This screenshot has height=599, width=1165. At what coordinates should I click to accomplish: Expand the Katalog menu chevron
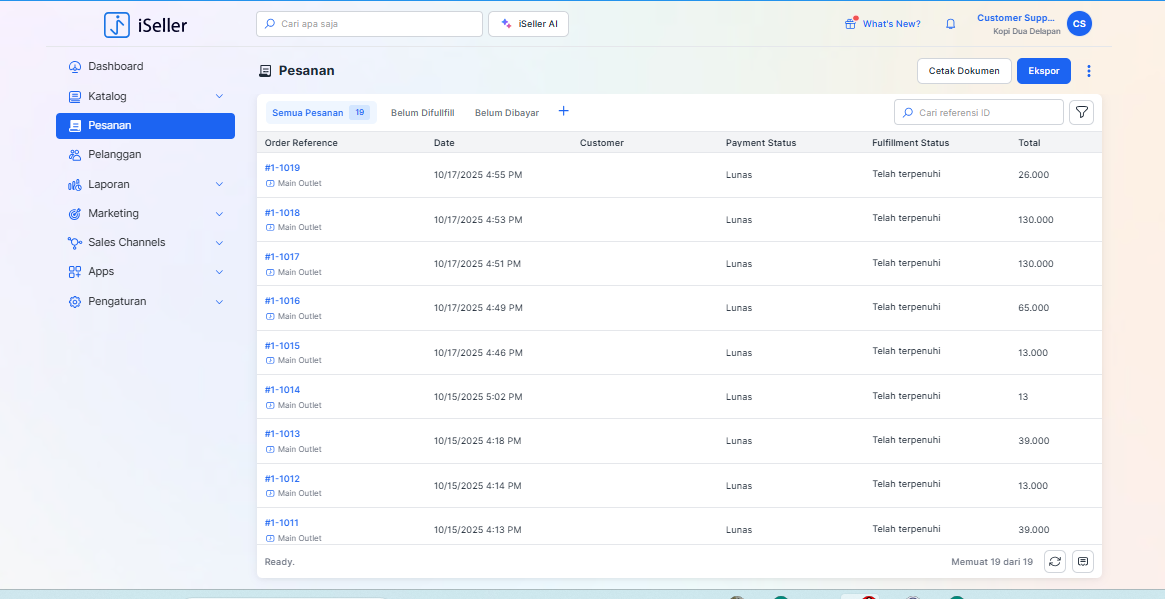point(219,96)
